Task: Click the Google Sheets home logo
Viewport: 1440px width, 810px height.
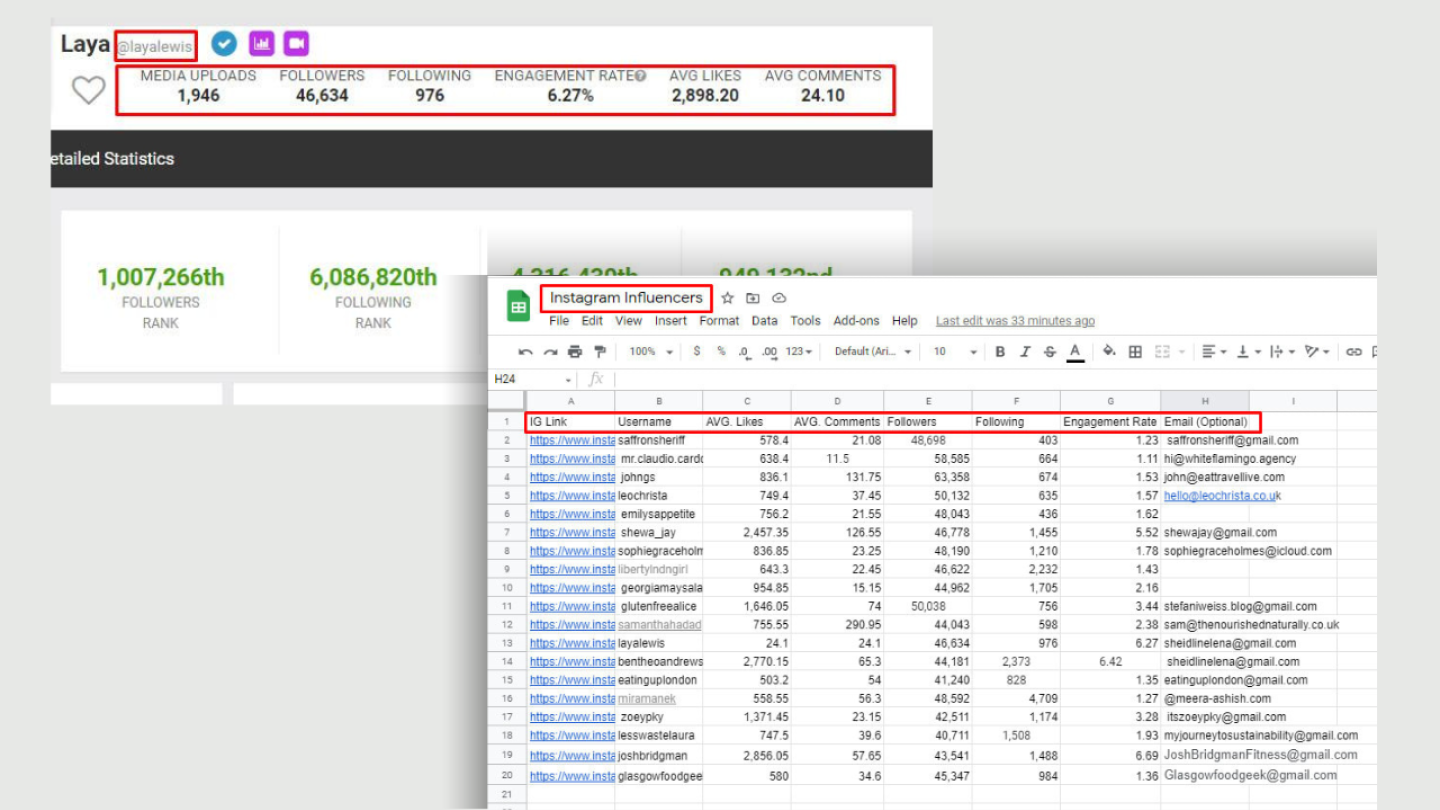Action: click(x=518, y=307)
